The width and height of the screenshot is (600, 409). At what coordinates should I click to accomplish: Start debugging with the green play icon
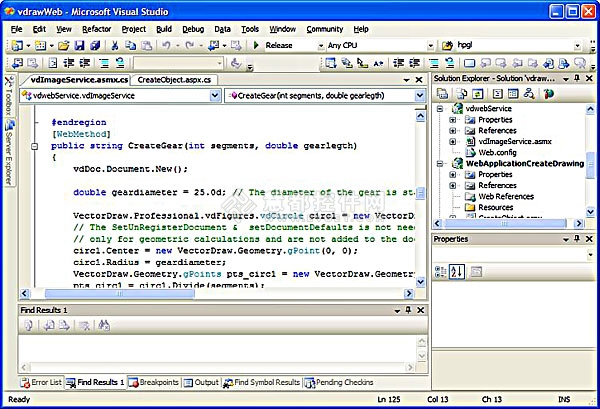(256, 45)
